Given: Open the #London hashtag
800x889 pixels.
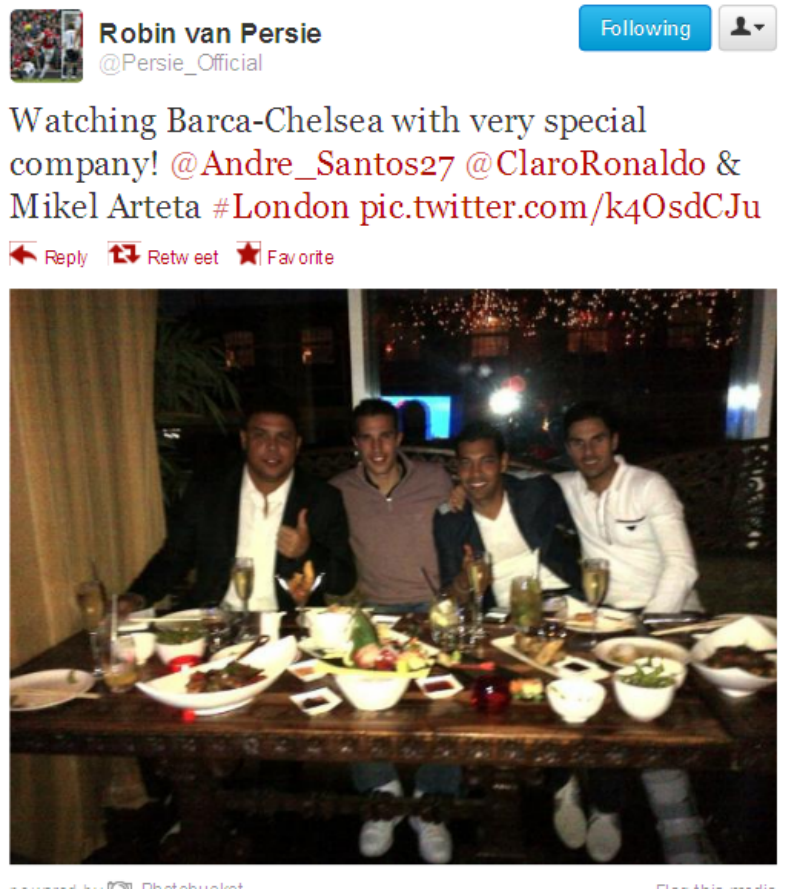Looking at the screenshot, I should pos(281,207).
